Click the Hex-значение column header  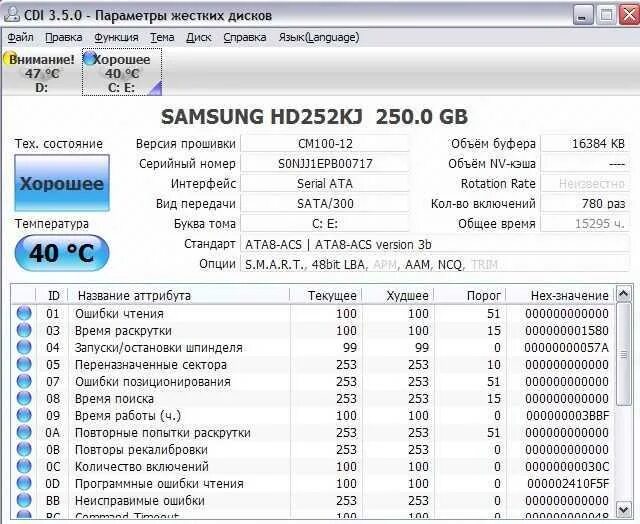pos(561,295)
